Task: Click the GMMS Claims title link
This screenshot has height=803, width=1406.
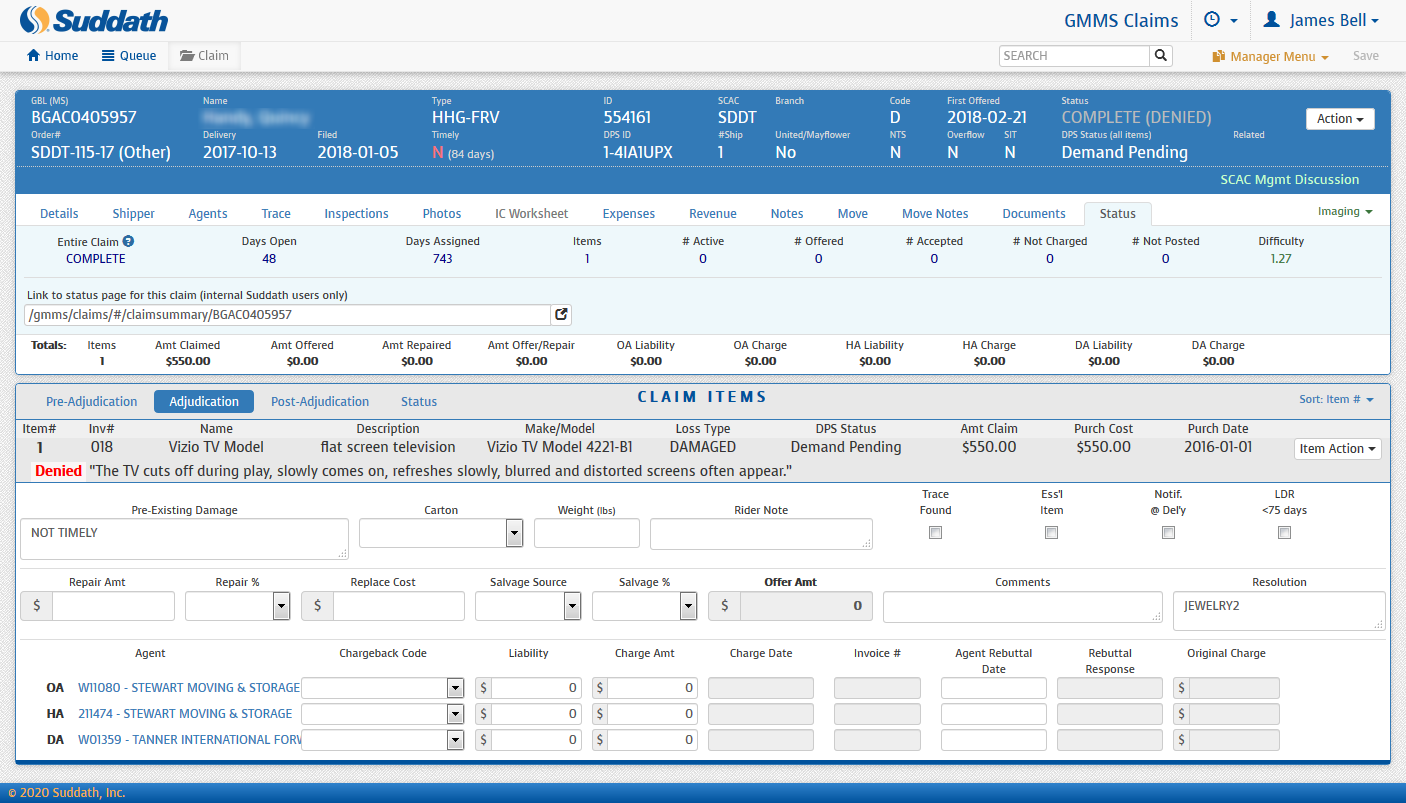Action: point(1121,20)
